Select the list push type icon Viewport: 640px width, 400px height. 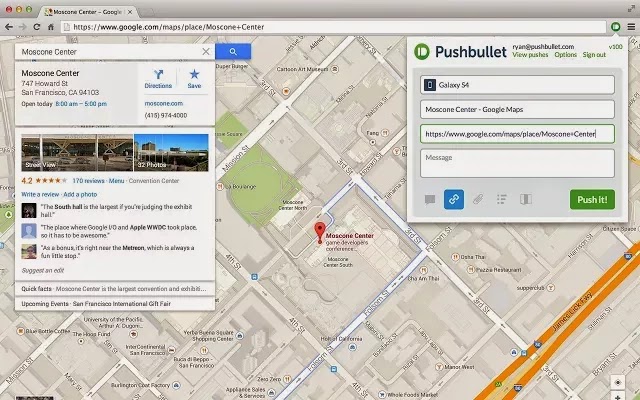pos(502,199)
